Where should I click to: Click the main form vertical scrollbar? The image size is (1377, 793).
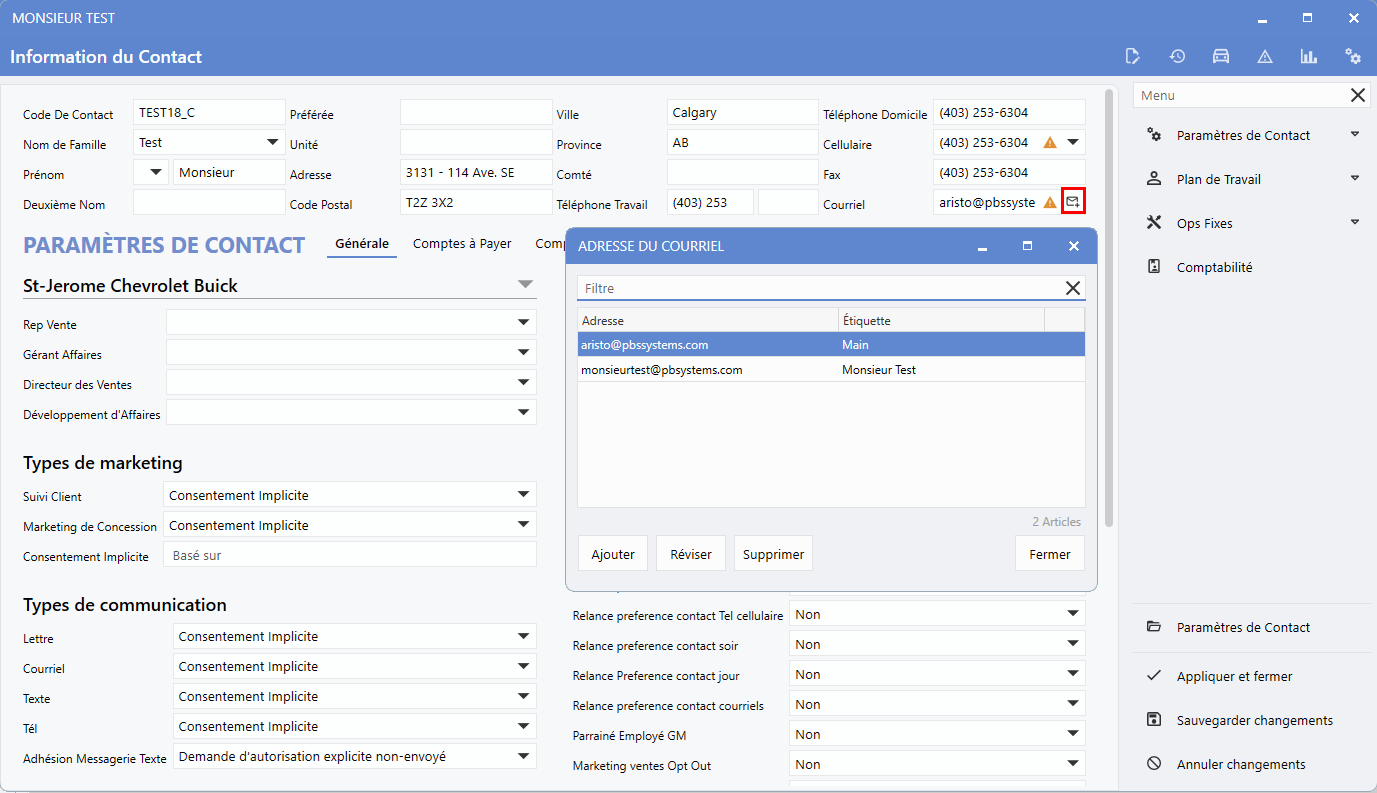point(1109,309)
